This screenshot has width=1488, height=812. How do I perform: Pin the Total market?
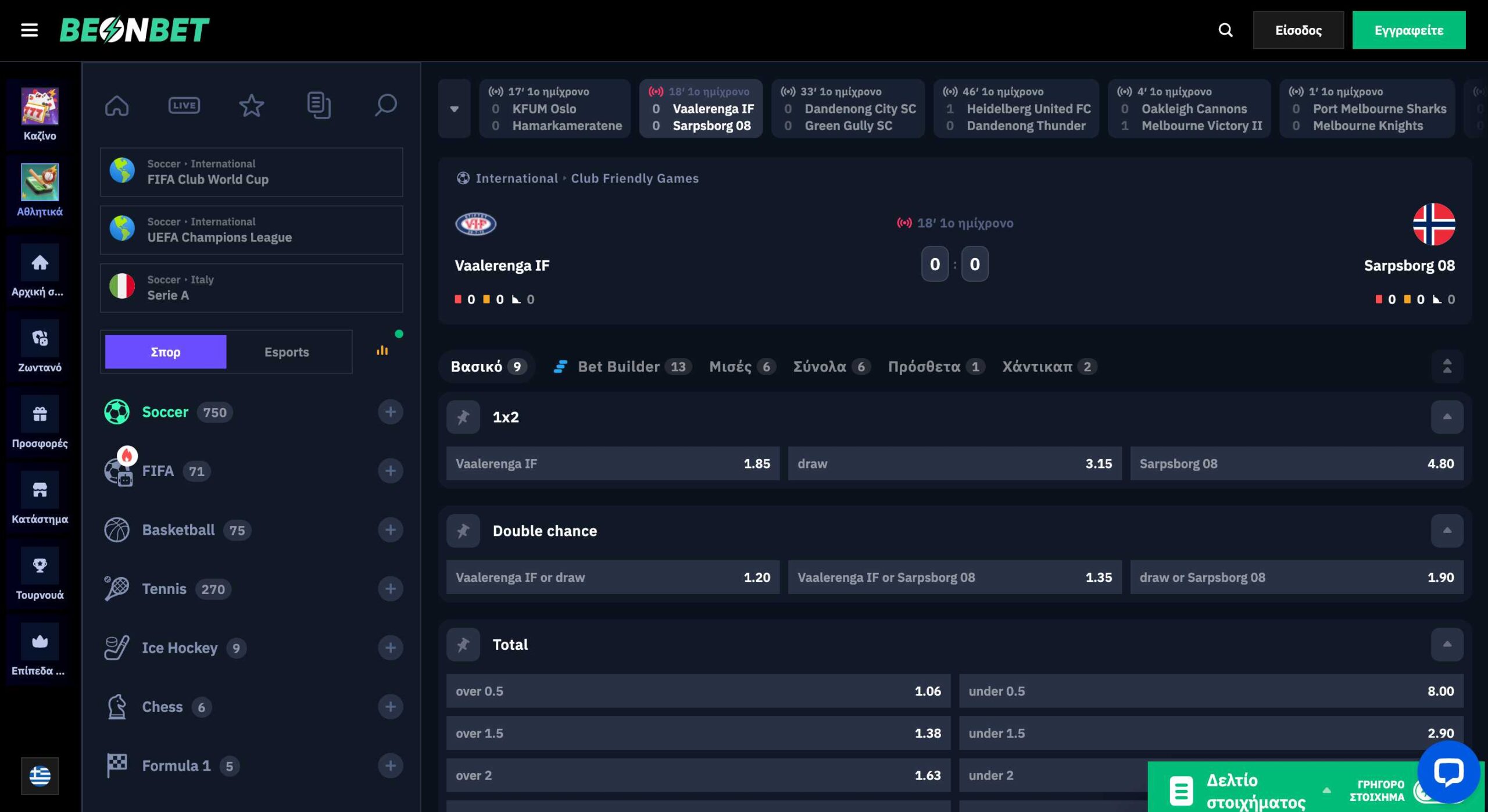click(463, 645)
